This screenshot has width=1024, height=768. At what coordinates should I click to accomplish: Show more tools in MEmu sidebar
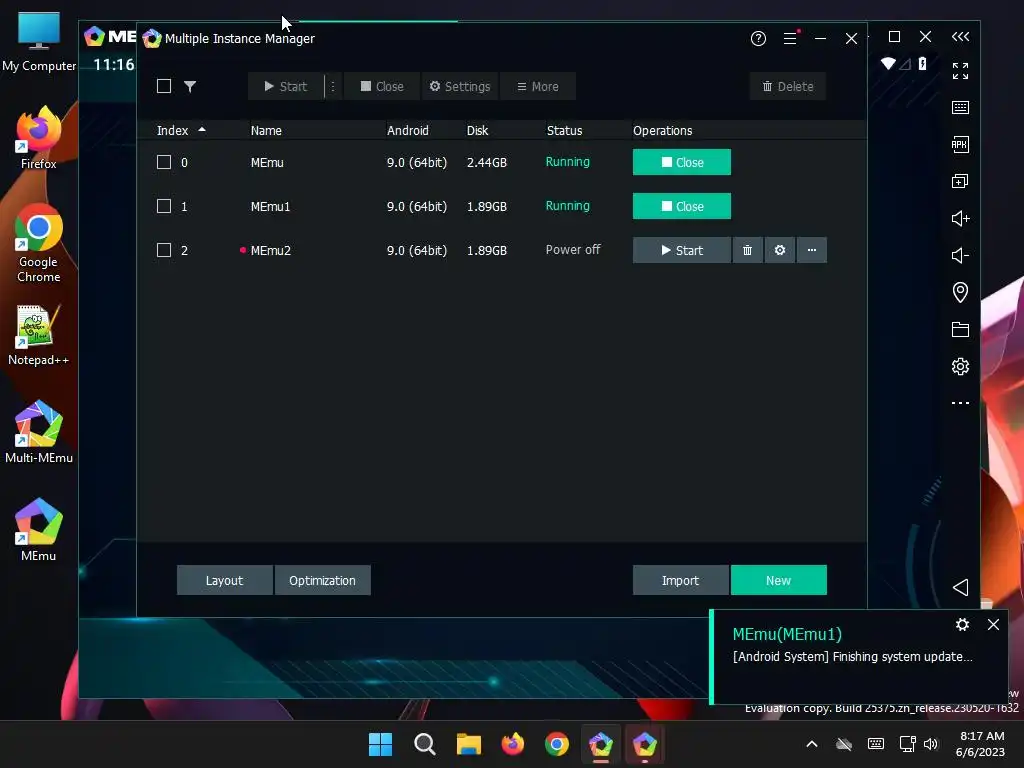[960, 403]
